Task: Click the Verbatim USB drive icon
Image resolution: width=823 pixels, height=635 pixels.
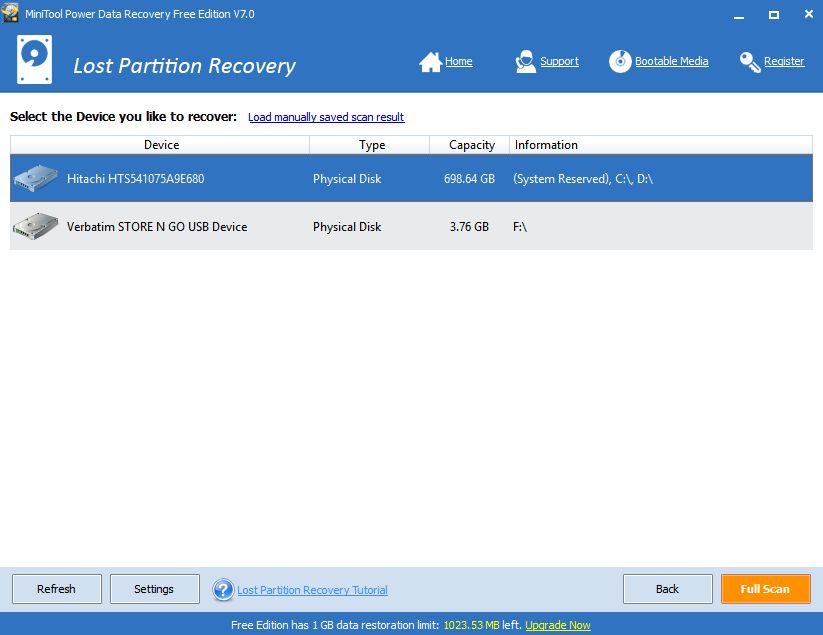Action: 36,226
